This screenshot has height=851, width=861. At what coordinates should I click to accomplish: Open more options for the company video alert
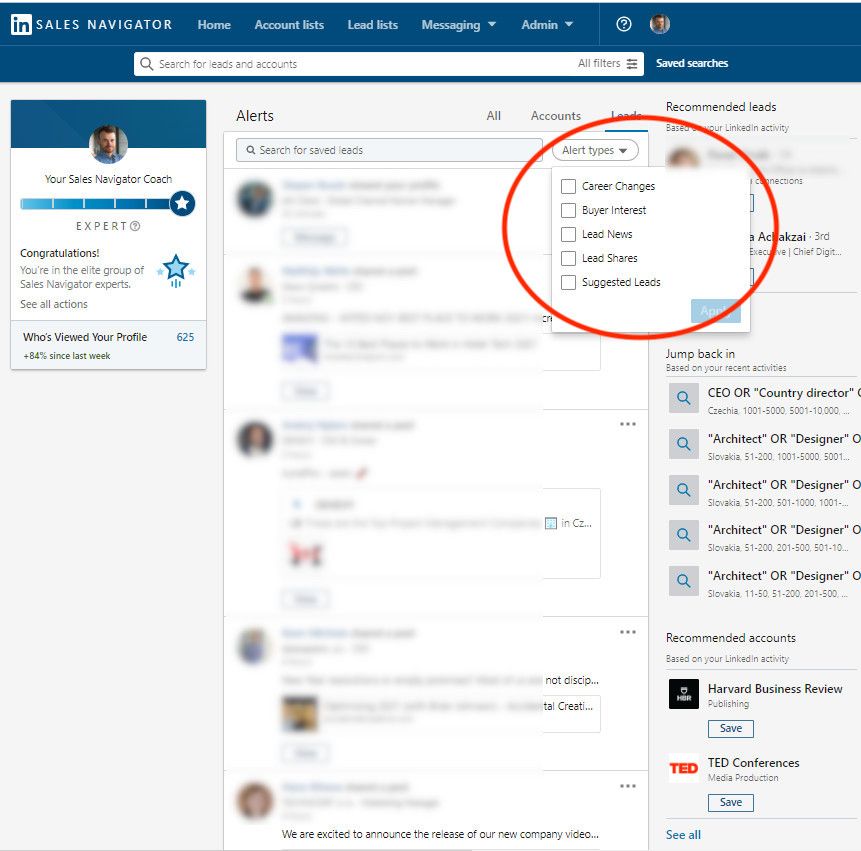click(x=628, y=786)
